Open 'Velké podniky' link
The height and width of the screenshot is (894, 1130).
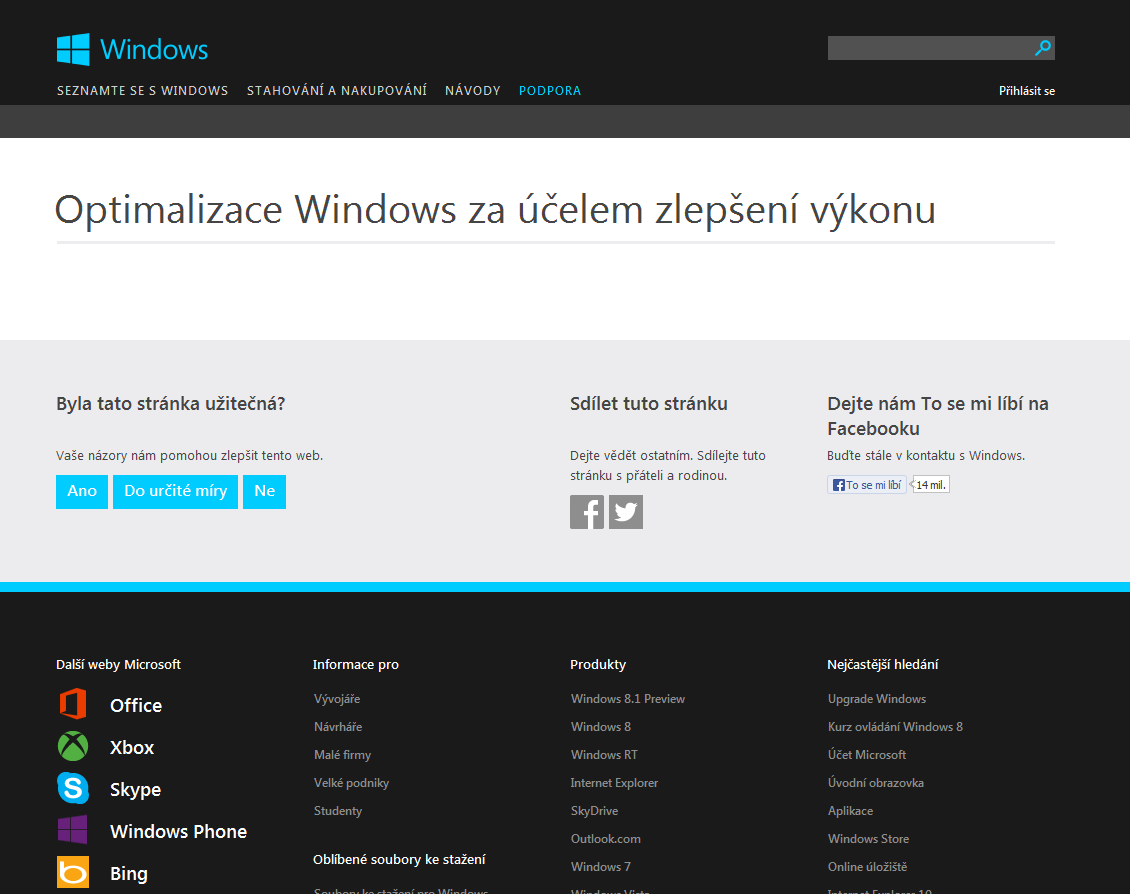click(352, 783)
